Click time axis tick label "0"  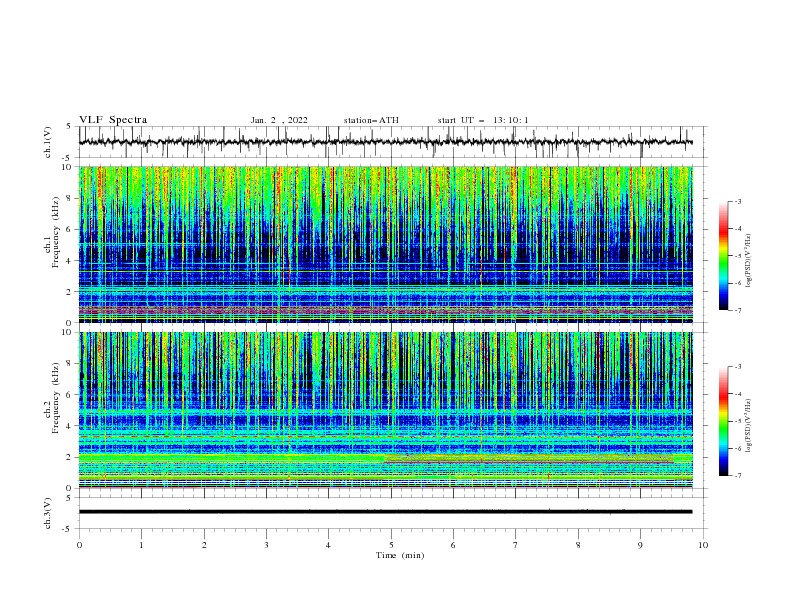point(79,545)
